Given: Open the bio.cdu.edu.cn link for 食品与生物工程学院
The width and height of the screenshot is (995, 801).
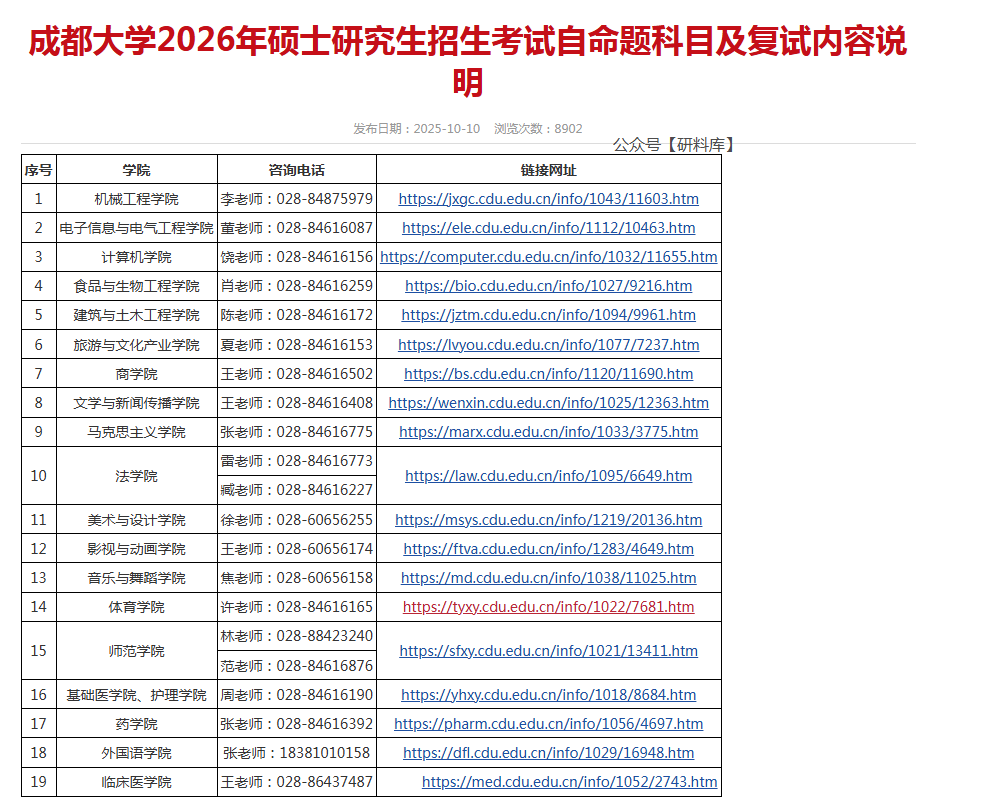Looking at the screenshot, I should [x=548, y=286].
